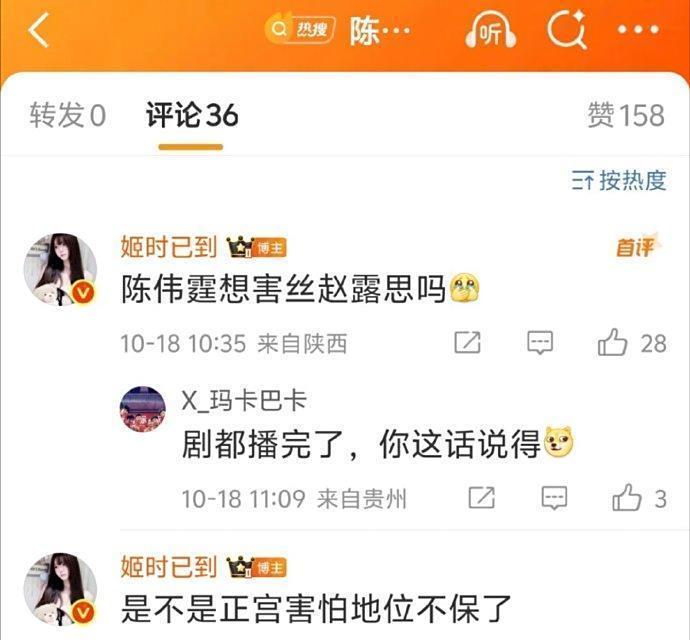Tap the back arrow icon
The image size is (690, 640).
pos(39,30)
